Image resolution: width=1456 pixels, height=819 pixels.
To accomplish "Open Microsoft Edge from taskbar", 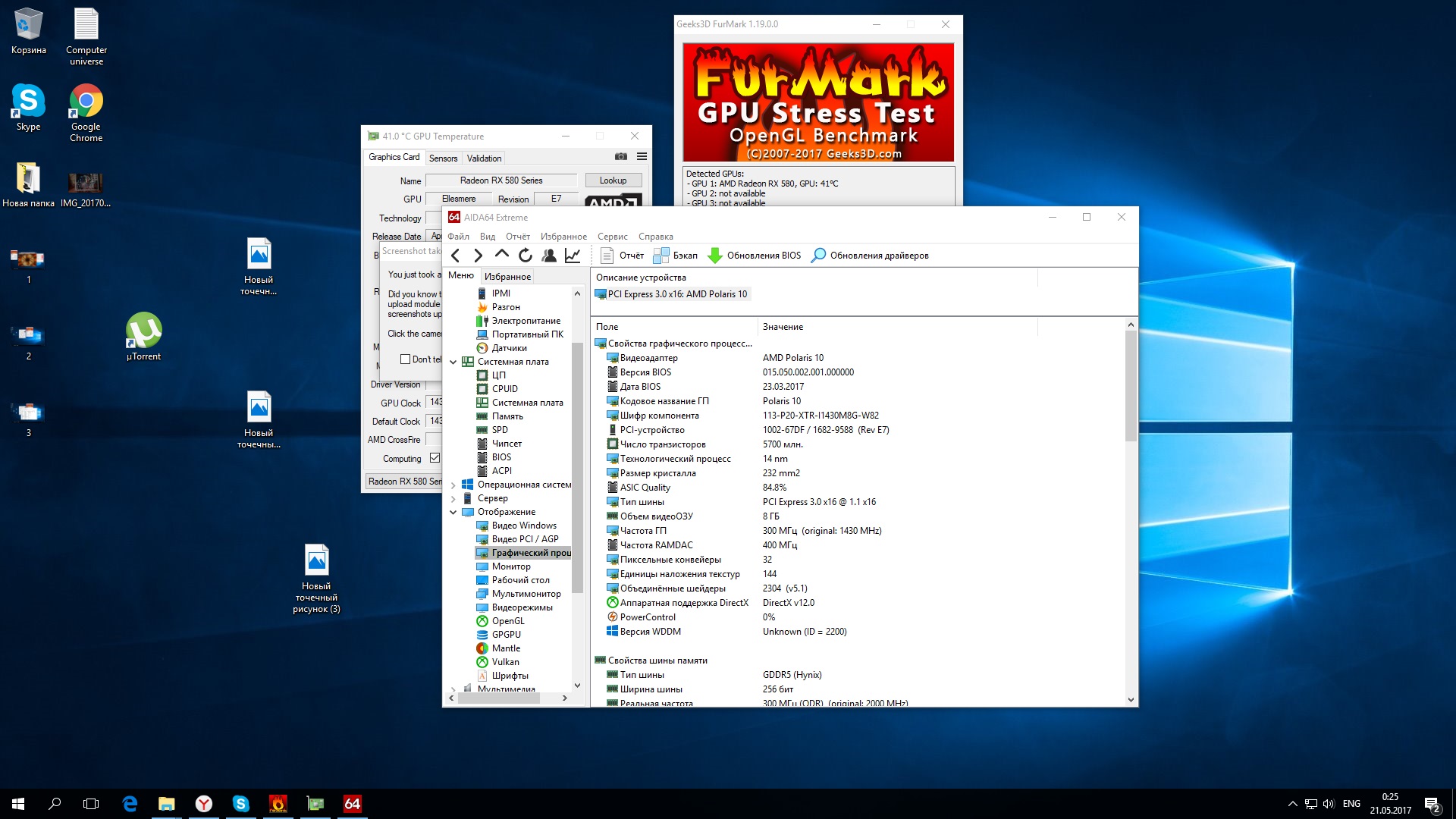I will point(130,804).
